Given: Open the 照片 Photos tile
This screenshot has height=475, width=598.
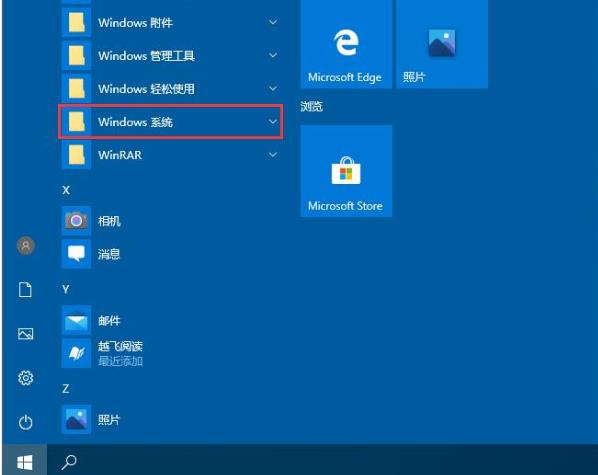Looking at the screenshot, I should coord(442,44).
